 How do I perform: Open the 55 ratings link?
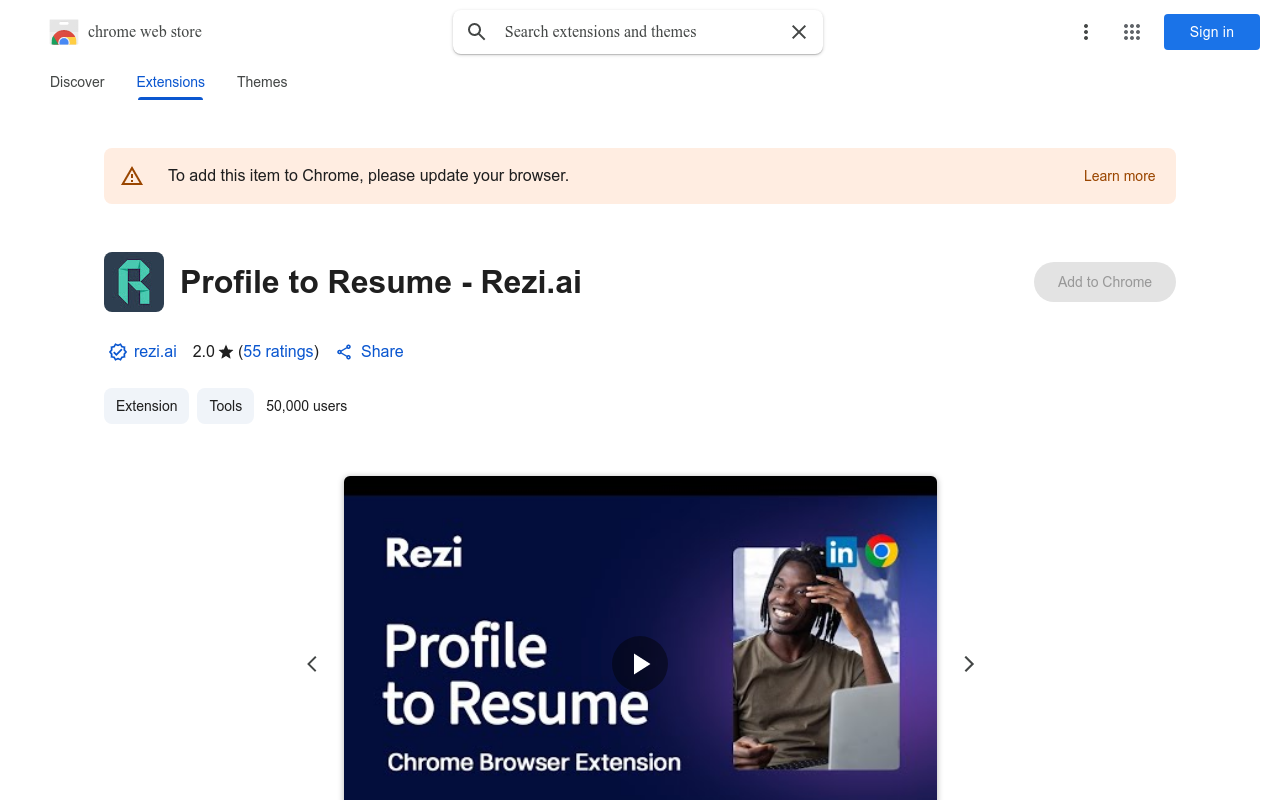[x=278, y=351]
